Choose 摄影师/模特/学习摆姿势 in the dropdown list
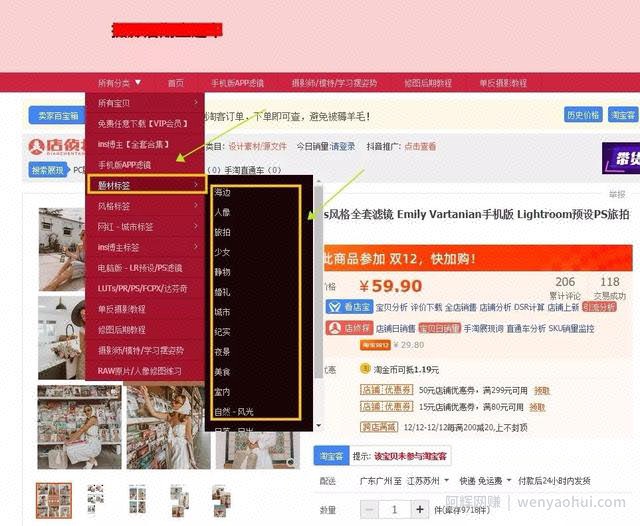 (x=141, y=351)
